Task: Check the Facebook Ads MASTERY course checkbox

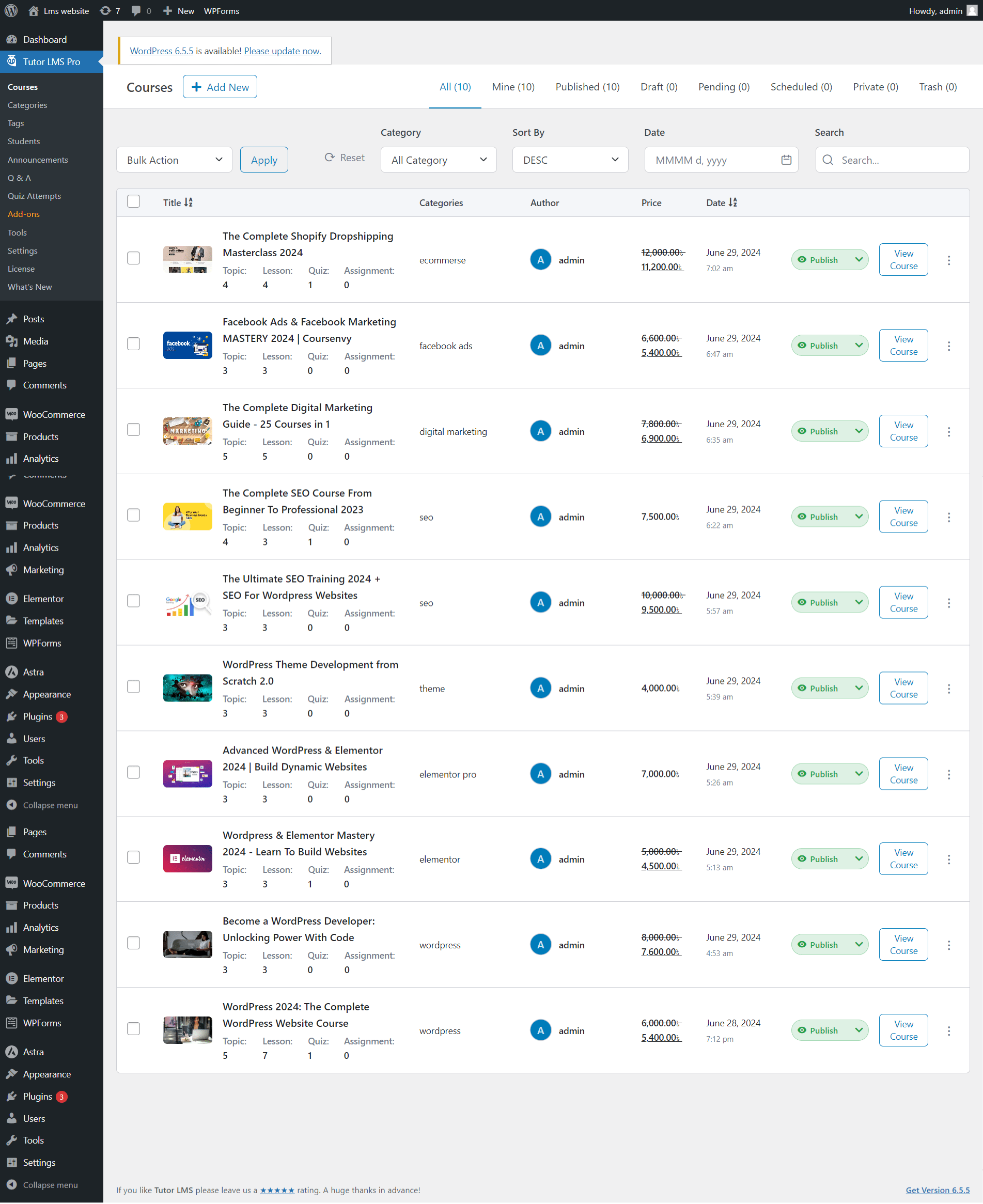Action: 134,343
